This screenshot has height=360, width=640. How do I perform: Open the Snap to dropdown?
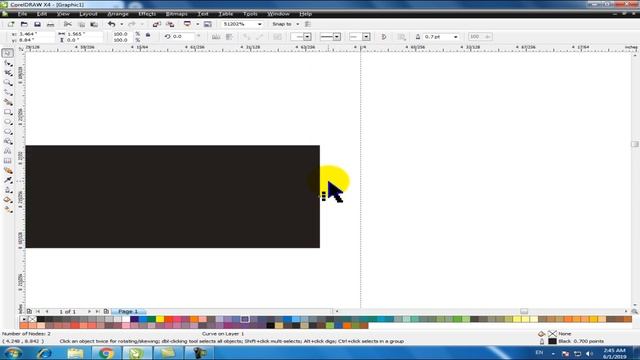point(297,24)
